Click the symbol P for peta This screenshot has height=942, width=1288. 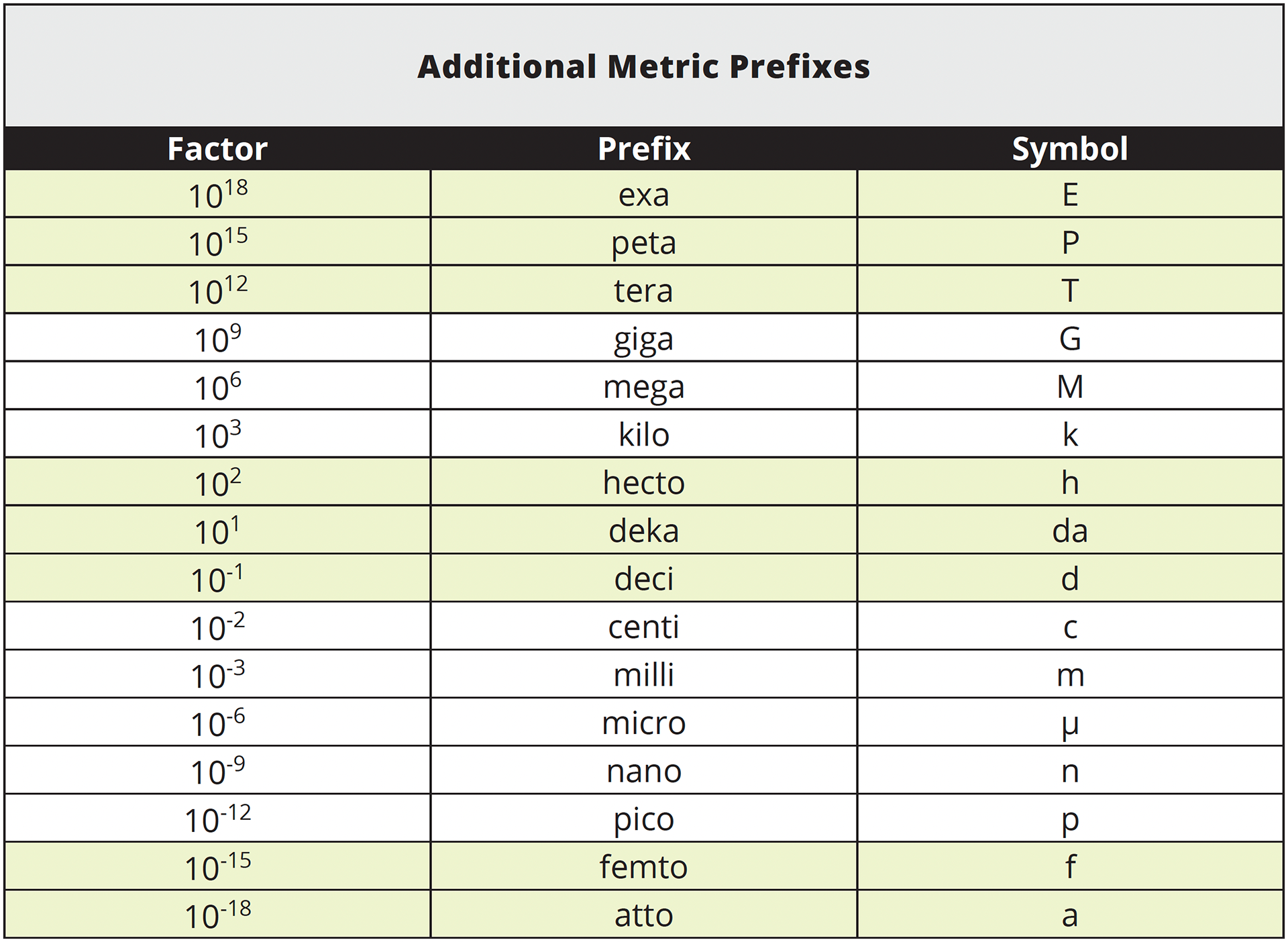point(1070,243)
